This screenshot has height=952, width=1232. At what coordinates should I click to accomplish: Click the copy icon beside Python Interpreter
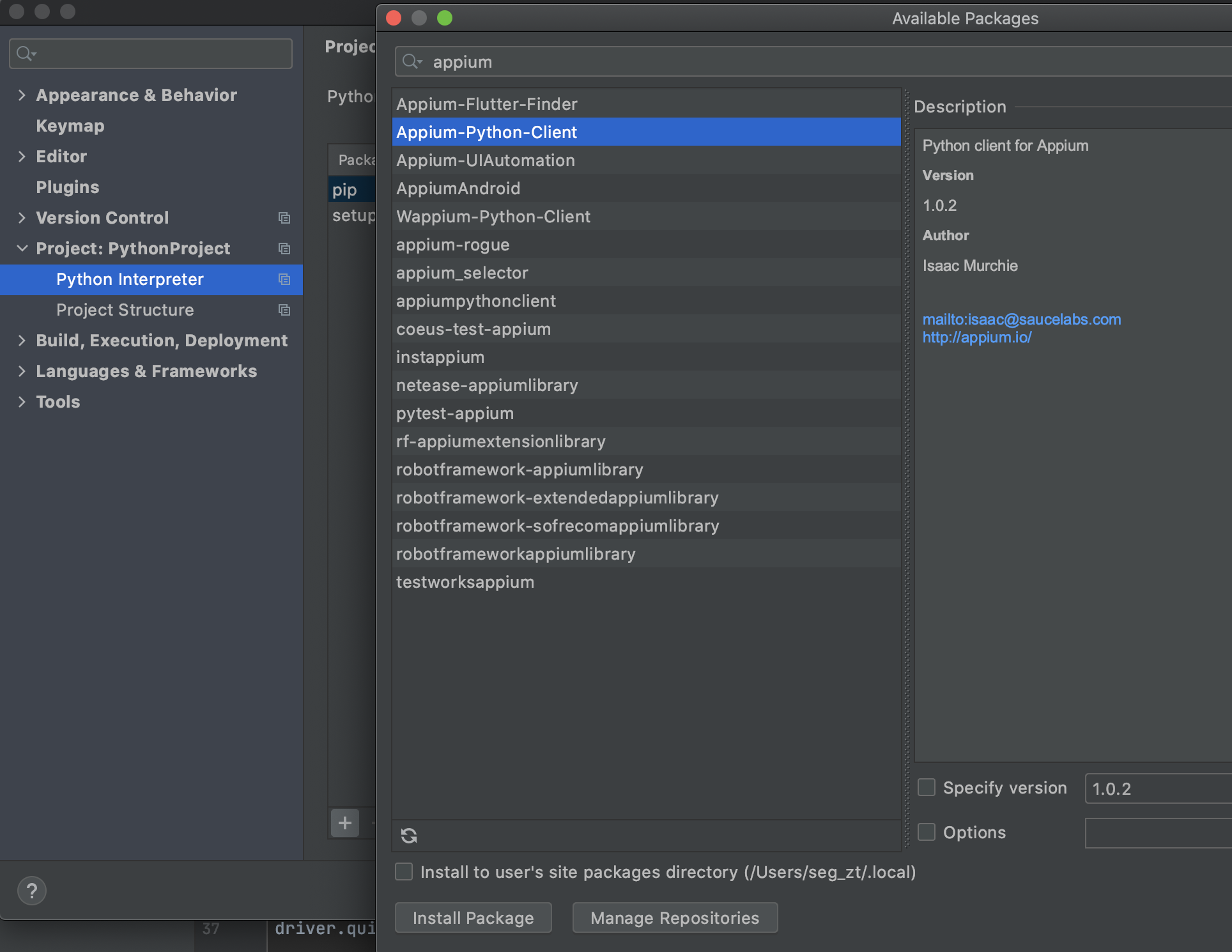point(284,279)
